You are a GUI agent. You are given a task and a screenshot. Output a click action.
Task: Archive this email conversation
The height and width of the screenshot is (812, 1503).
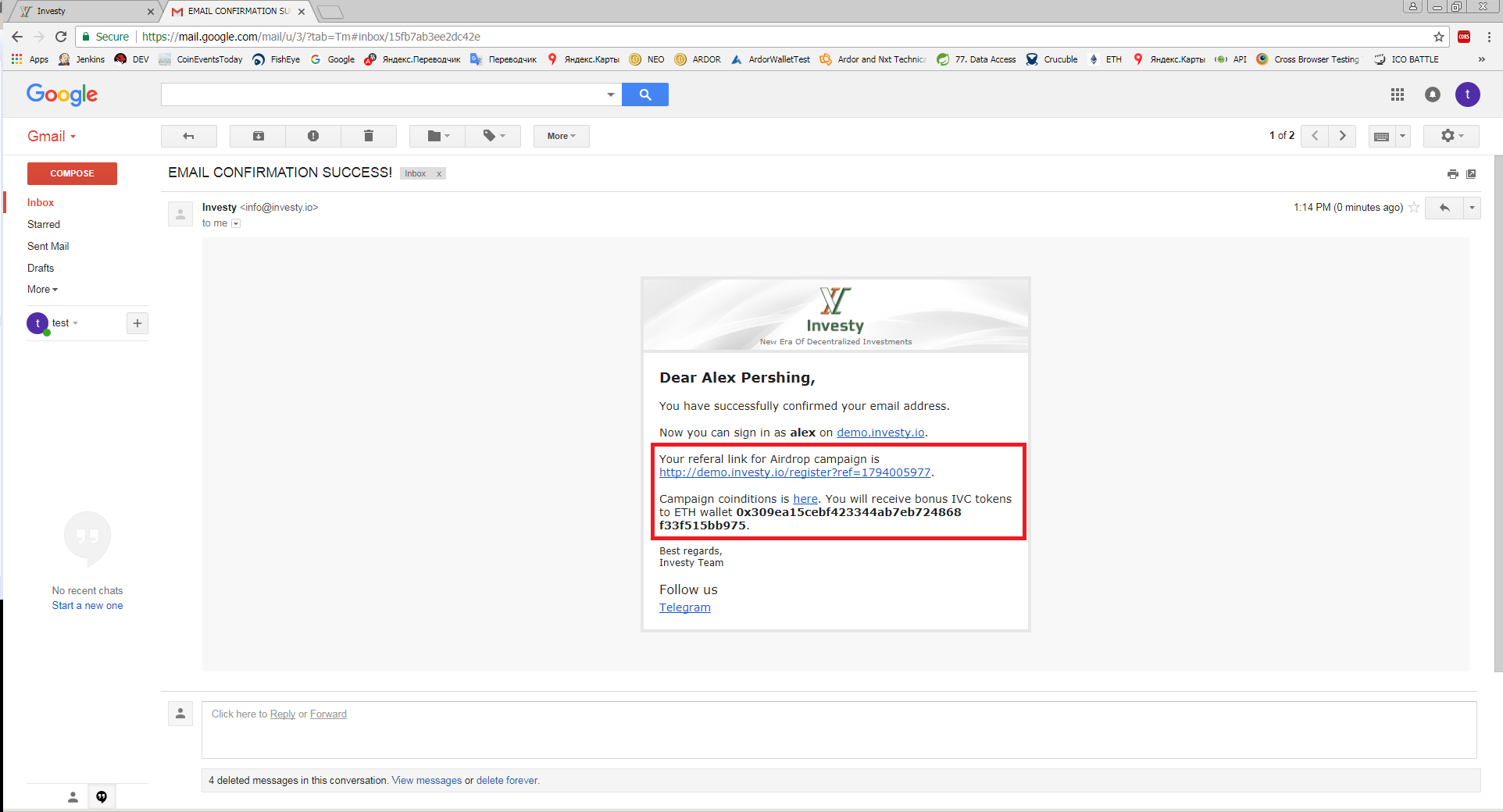[258, 136]
